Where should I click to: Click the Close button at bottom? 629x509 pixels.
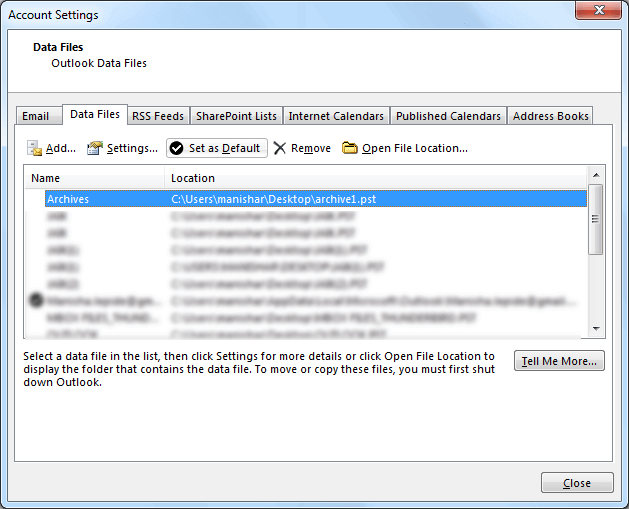pyautogui.click(x=577, y=483)
